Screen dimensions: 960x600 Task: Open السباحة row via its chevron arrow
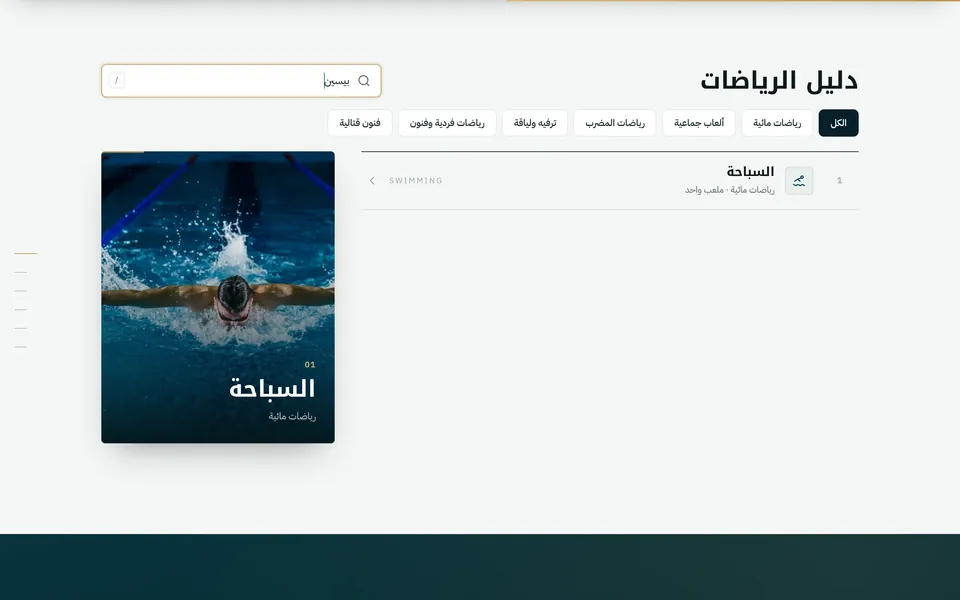372,181
